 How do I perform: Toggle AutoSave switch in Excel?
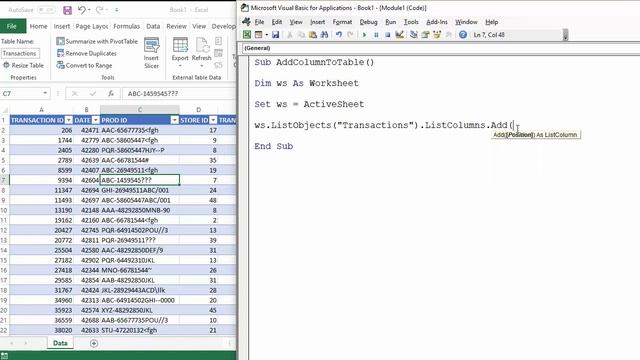[x=46, y=10]
